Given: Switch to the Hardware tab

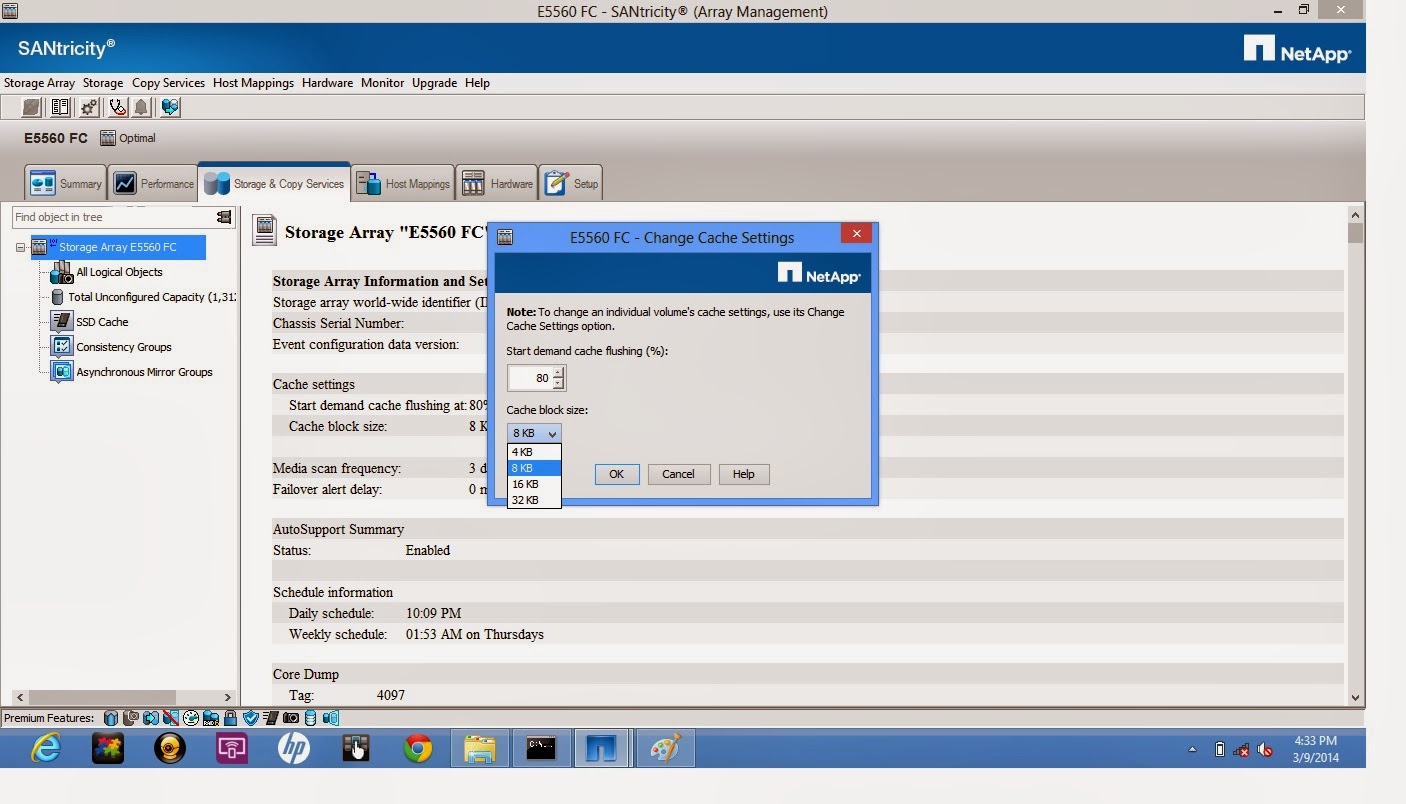Looking at the screenshot, I should pyautogui.click(x=497, y=183).
